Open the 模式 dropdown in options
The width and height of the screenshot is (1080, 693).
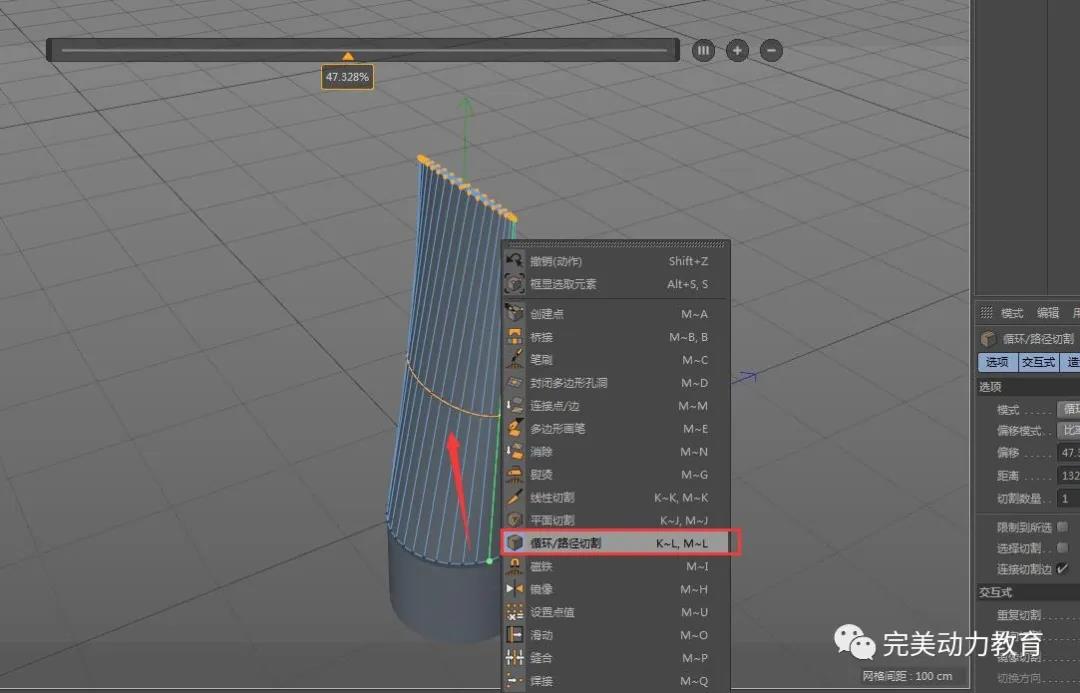(1068, 409)
